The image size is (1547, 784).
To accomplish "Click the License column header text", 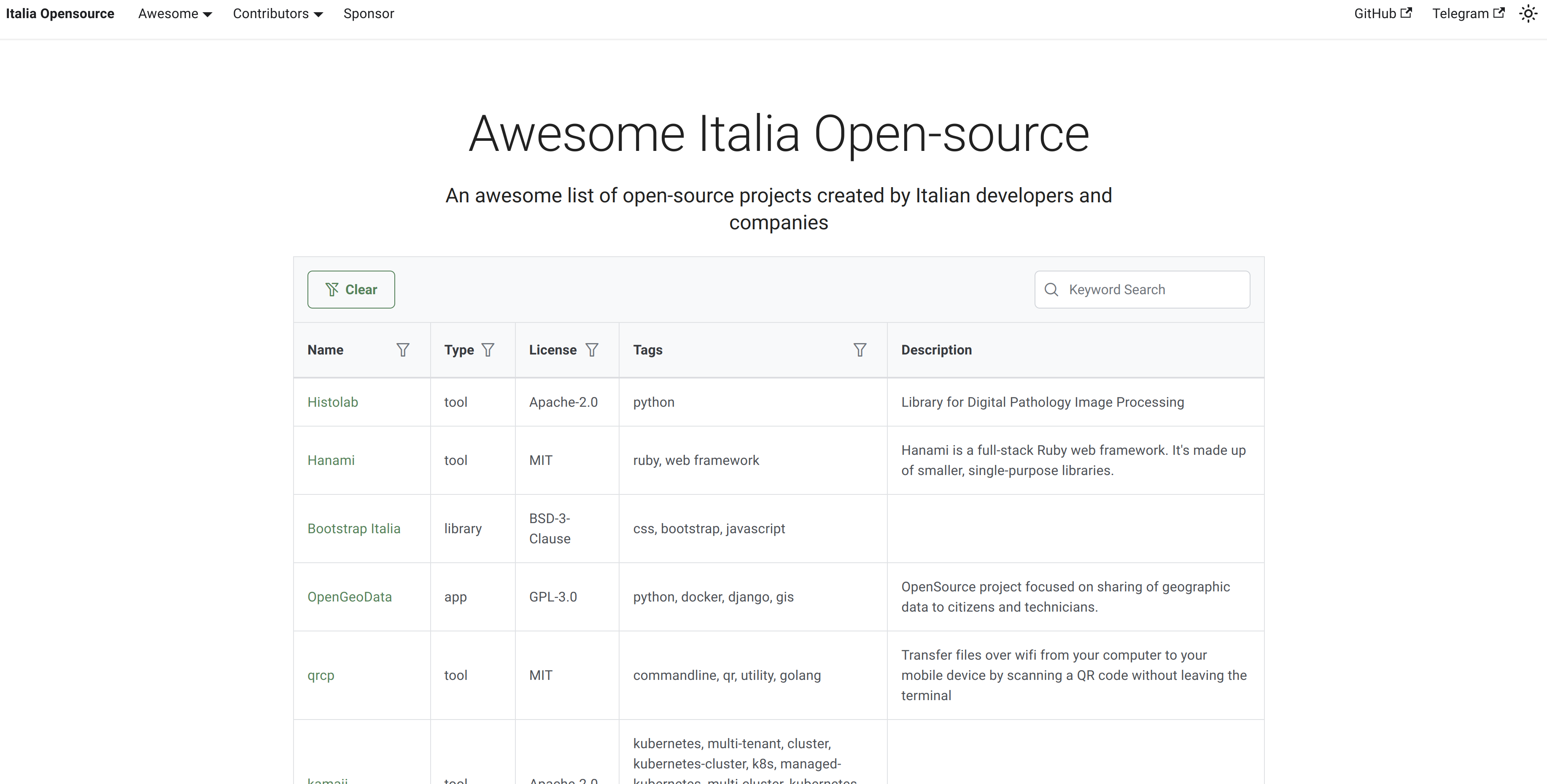I will pyautogui.click(x=552, y=350).
